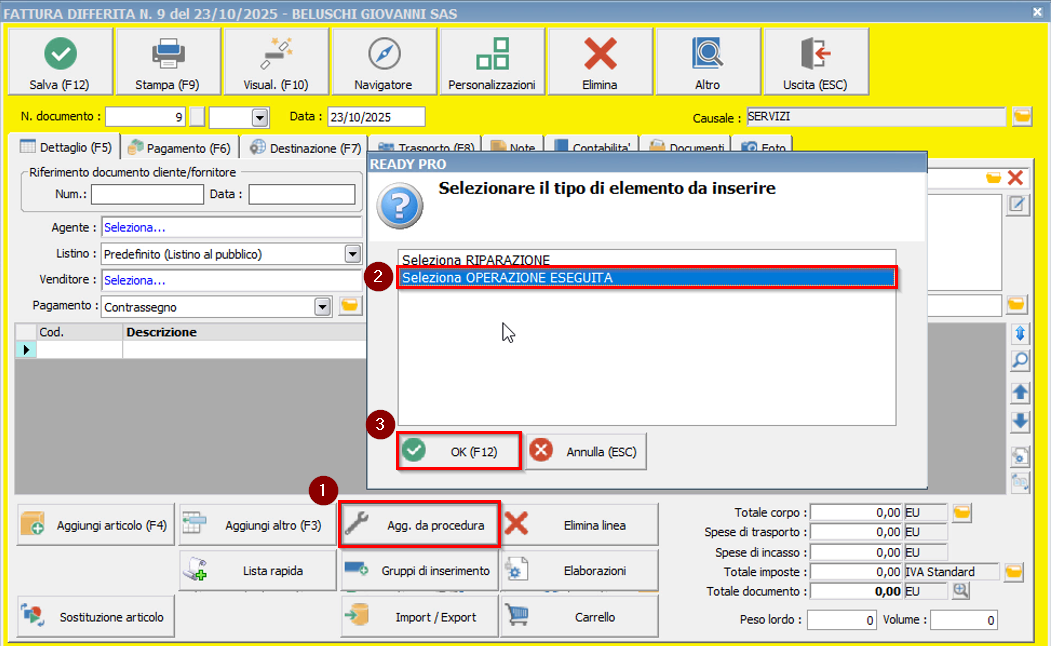Click the Data date input field
This screenshot has height=646, width=1051.
tap(376, 117)
